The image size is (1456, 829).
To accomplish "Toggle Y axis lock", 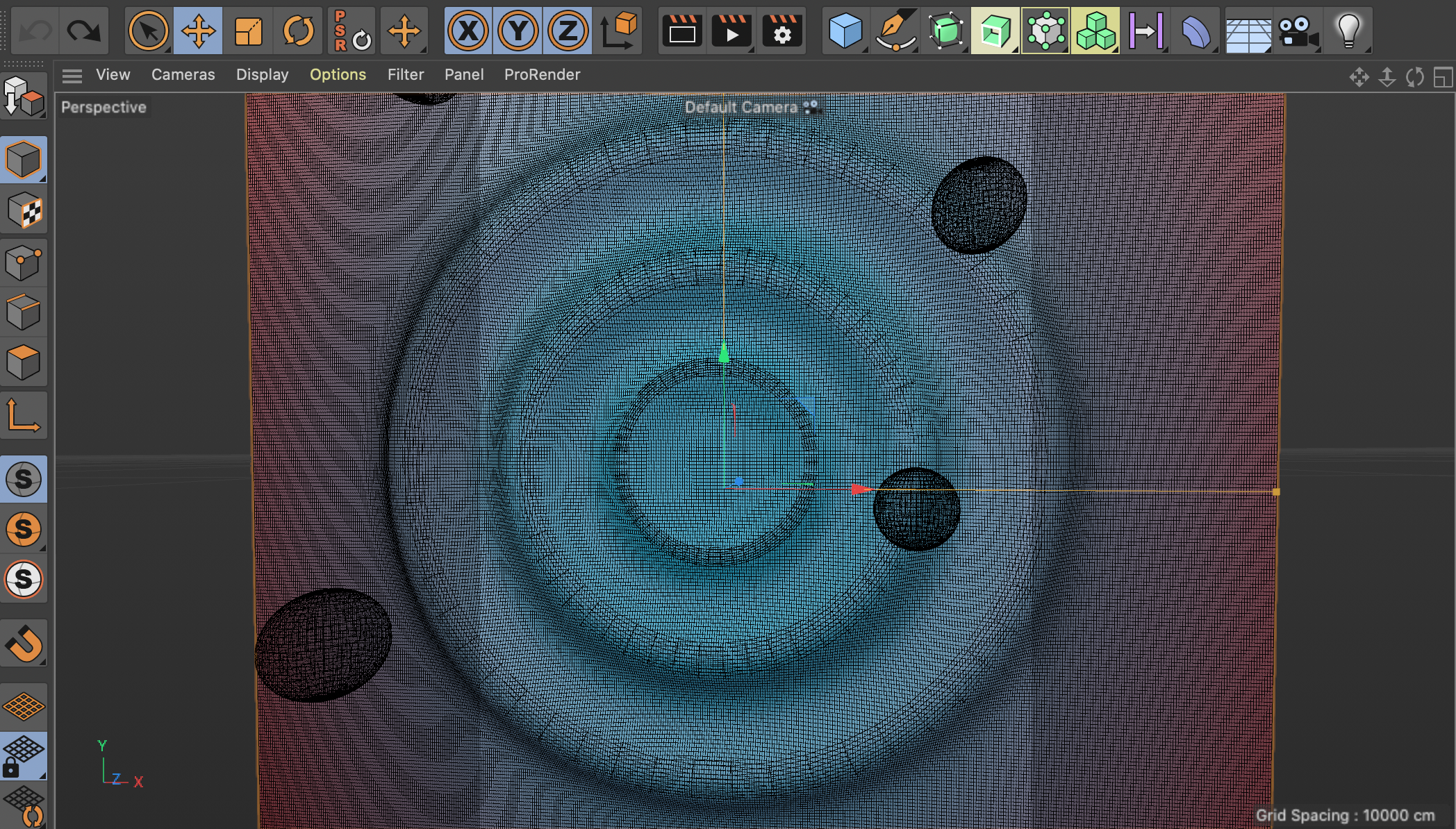I will tap(518, 31).
